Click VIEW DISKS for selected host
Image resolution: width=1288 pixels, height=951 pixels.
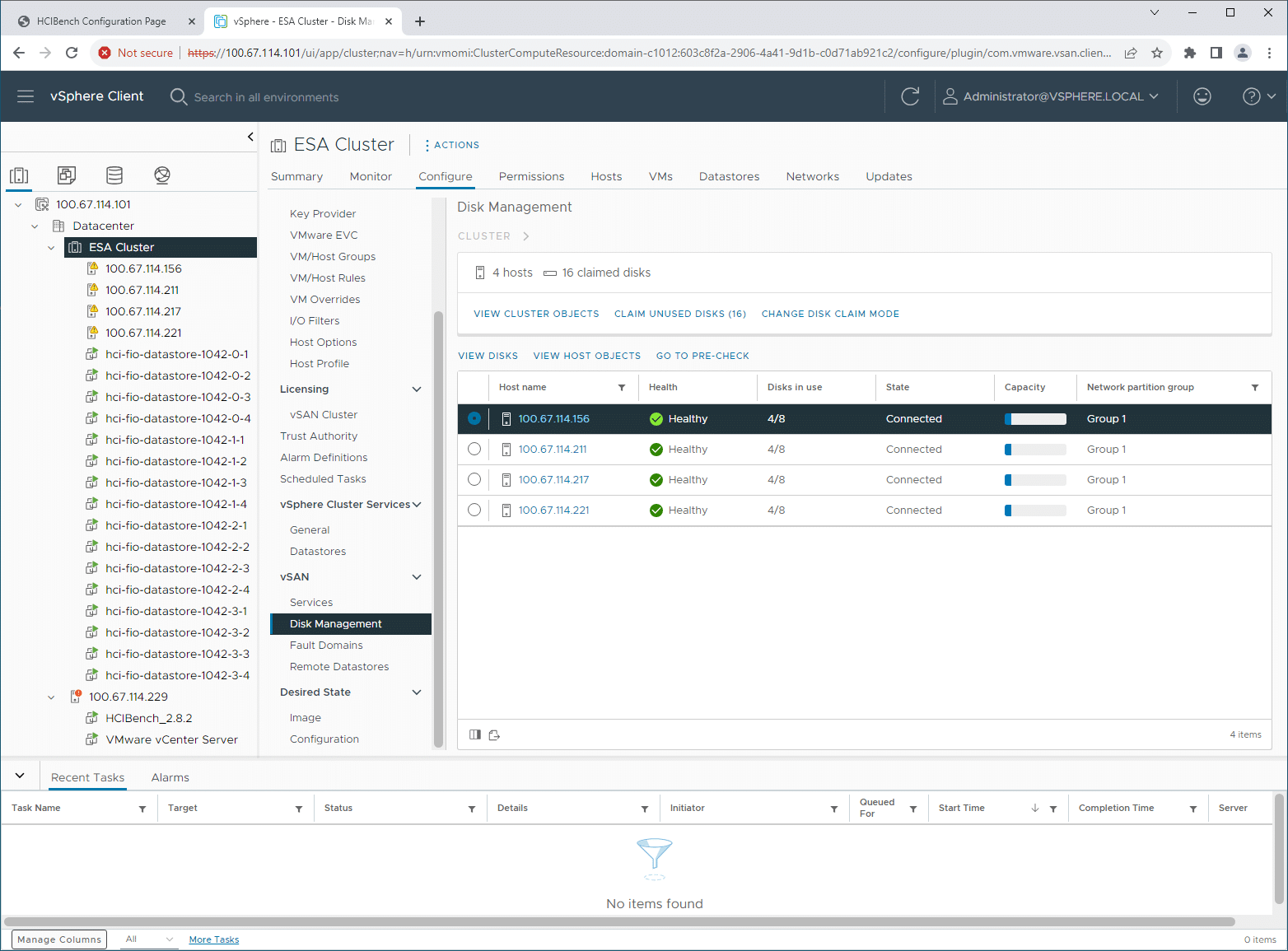488,356
